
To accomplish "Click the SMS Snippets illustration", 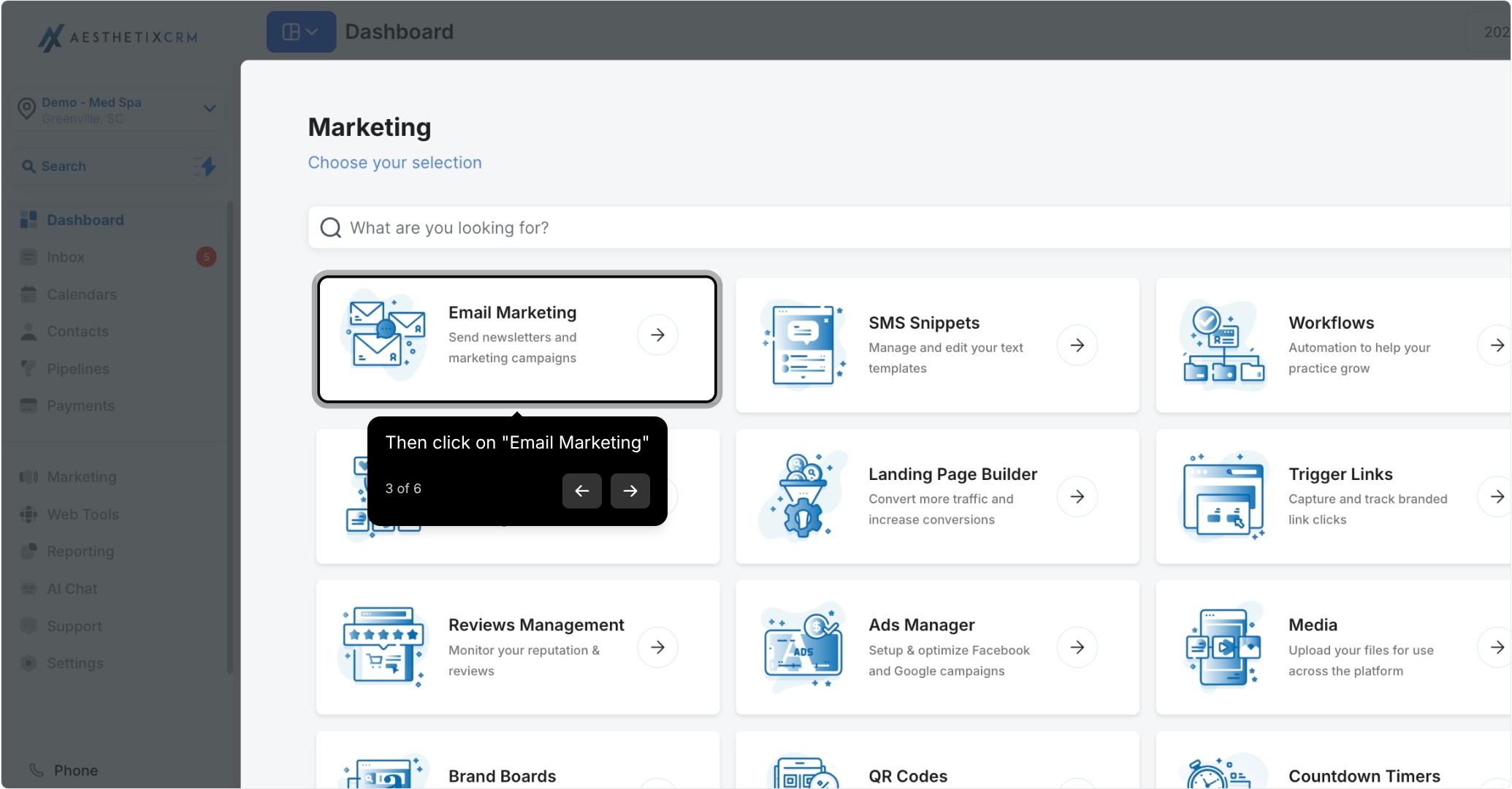I will coord(803,345).
